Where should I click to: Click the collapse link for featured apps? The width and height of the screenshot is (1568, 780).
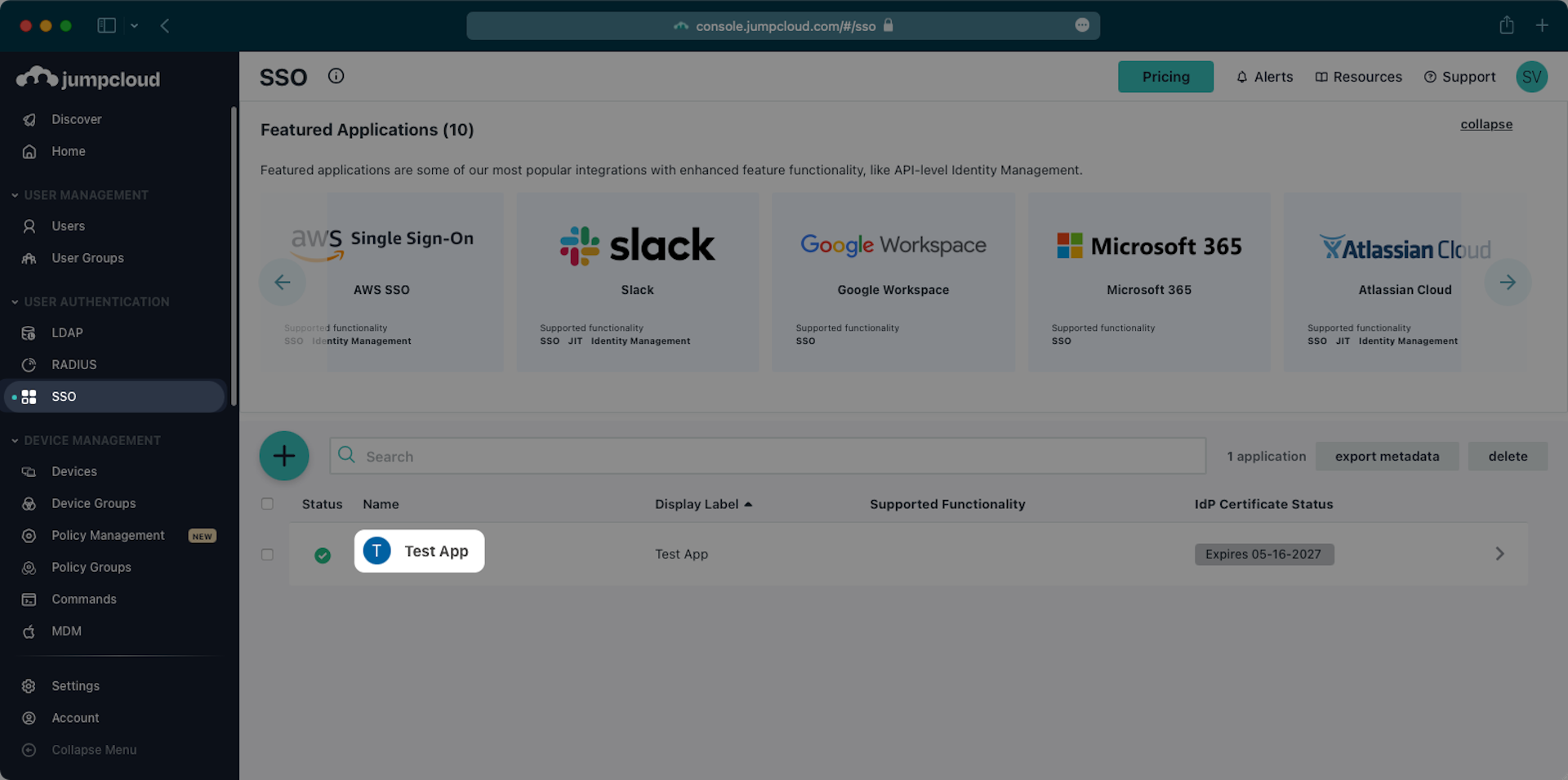tap(1486, 124)
